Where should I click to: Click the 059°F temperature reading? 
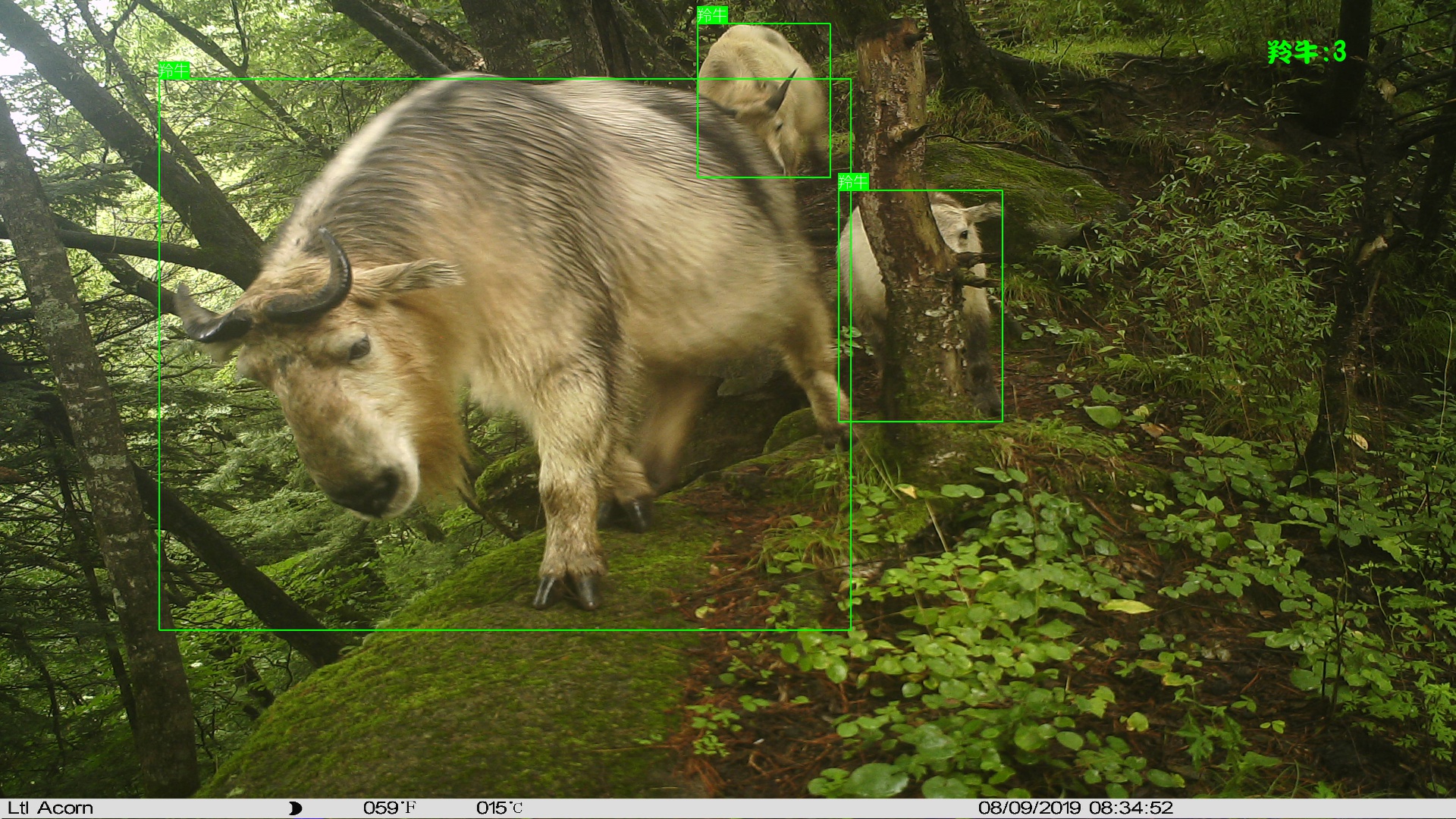pos(389,808)
